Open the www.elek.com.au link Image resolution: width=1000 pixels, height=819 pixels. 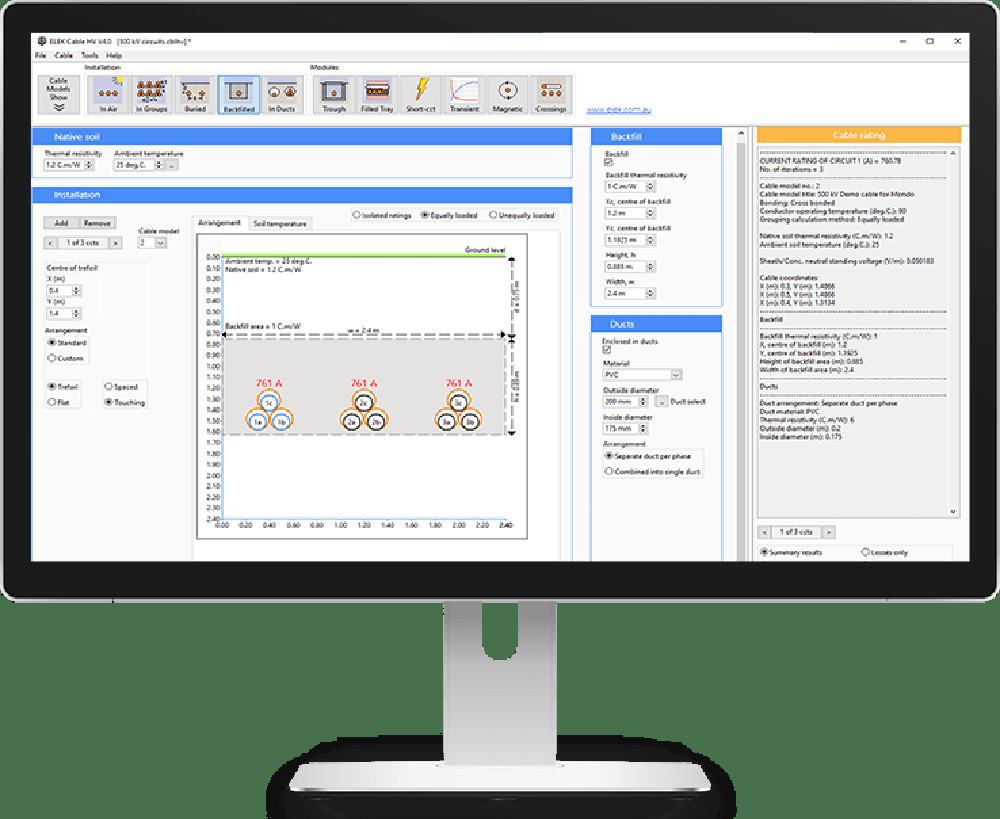tap(619, 110)
